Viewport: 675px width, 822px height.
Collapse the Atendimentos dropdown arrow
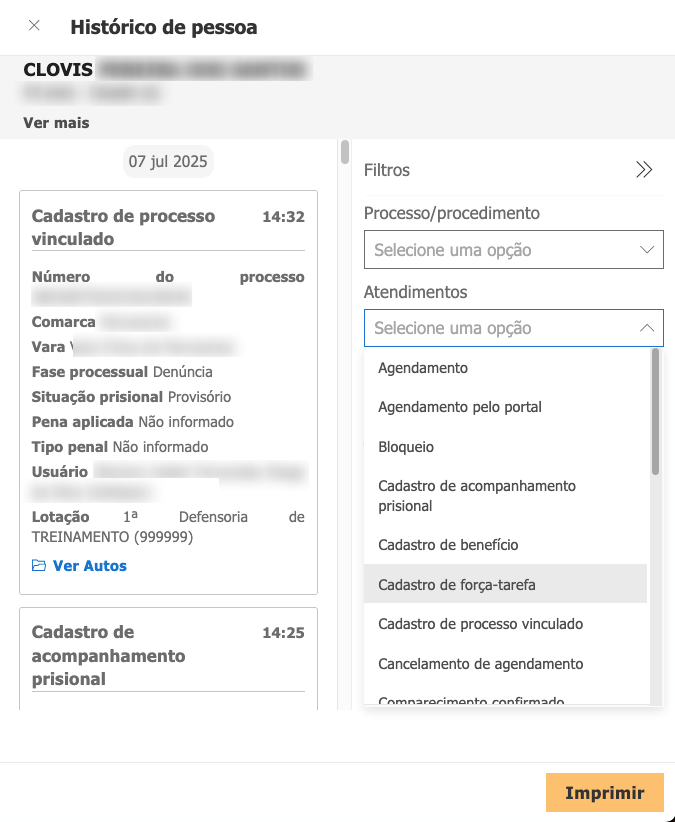pyautogui.click(x=647, y=328)
